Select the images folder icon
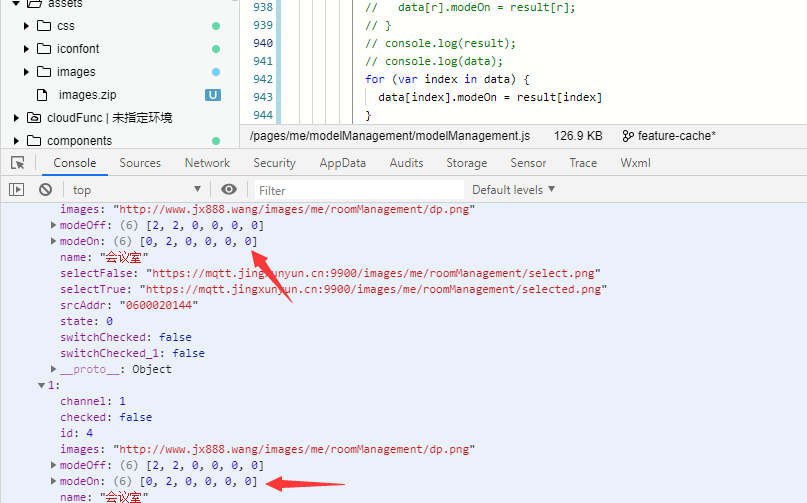 tap(44, 72)
